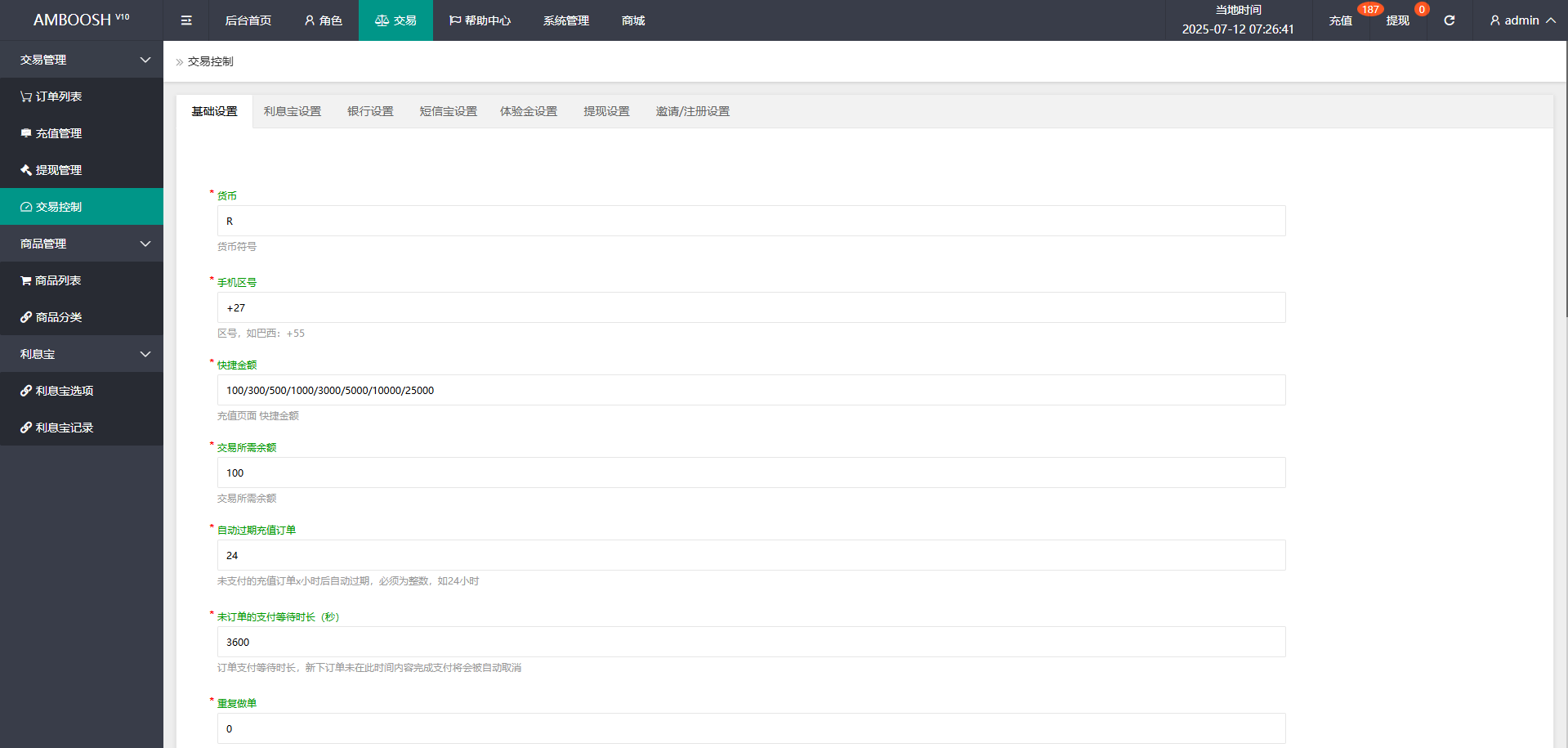Switch to the 利息宝设置 tab
This screenshot has height=748, width=1568.
pos(293,111)
